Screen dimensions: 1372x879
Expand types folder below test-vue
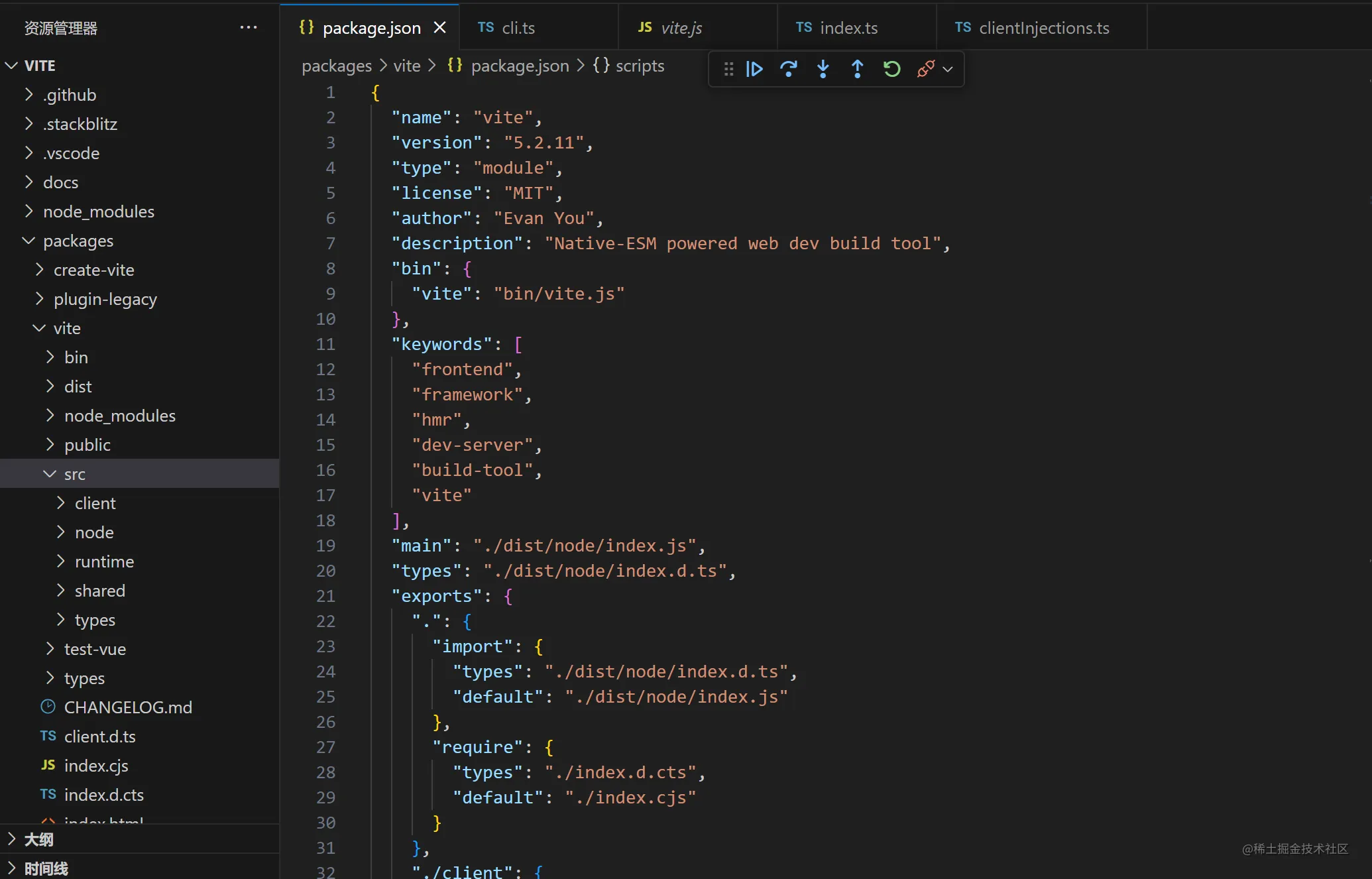(140, 678)
